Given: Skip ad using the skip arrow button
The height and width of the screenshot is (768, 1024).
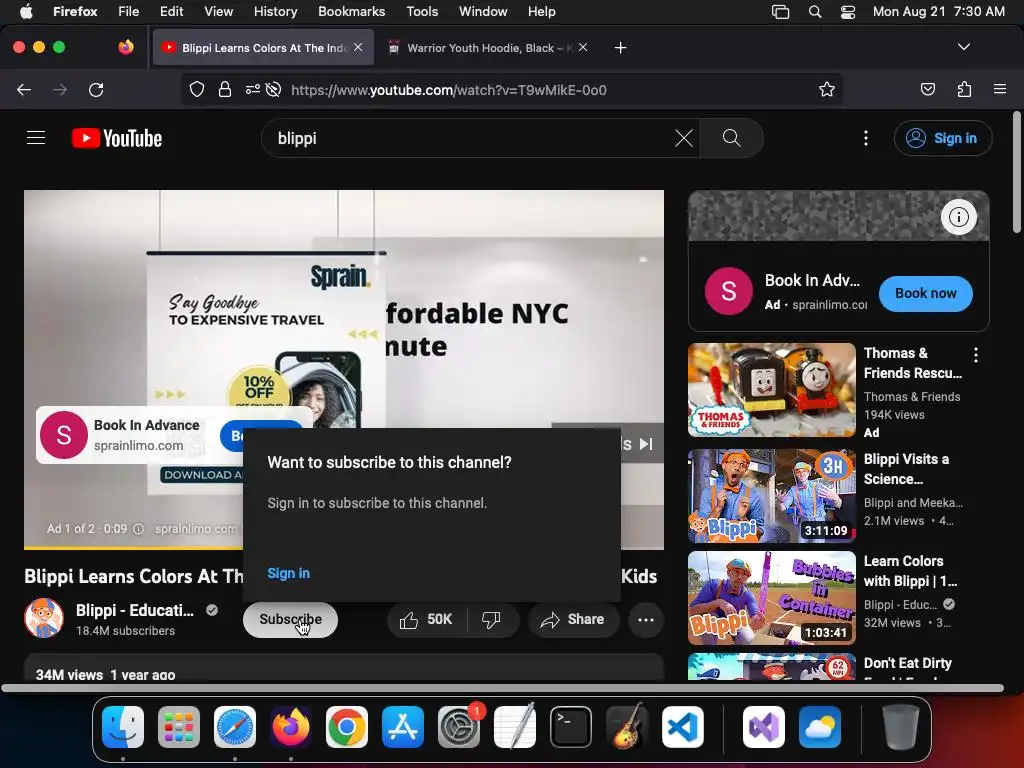Looking at the screenshot, I should click(646, 444).
